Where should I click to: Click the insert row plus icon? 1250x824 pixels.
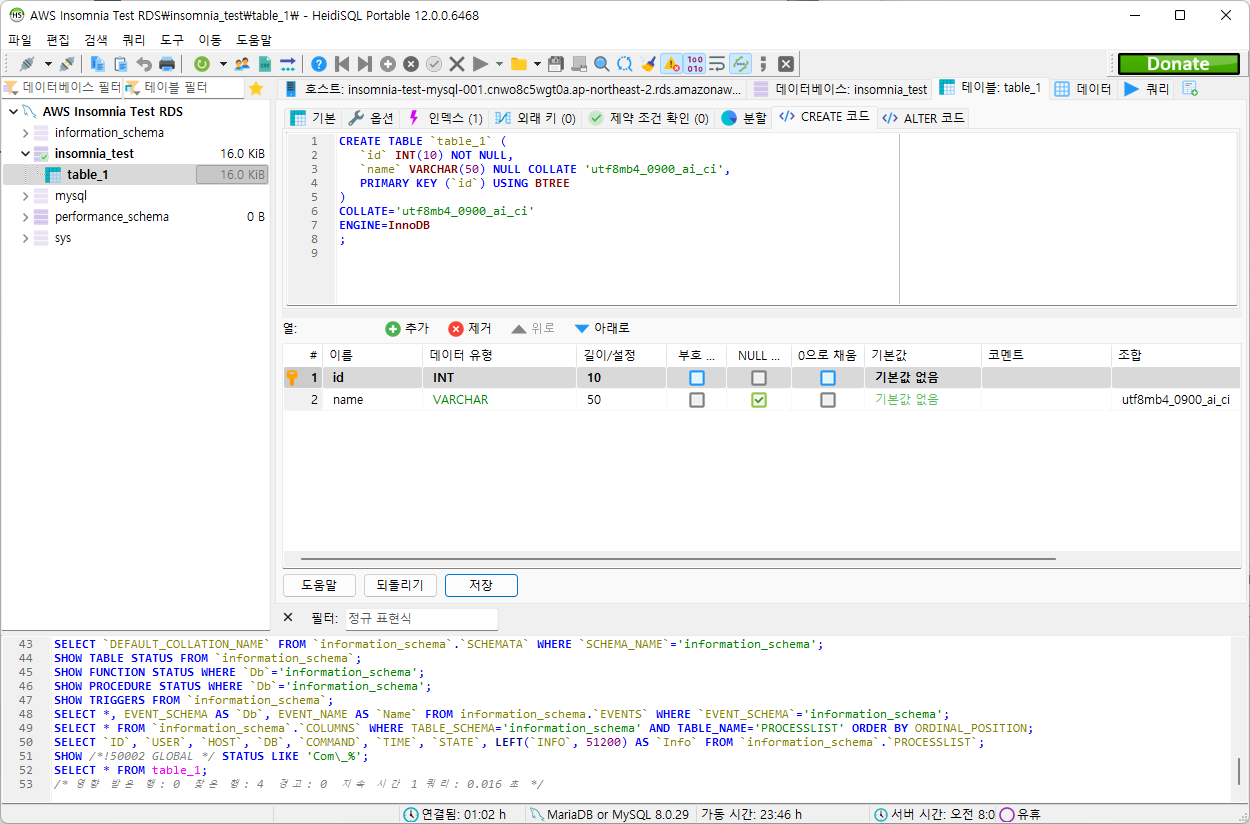388,64
